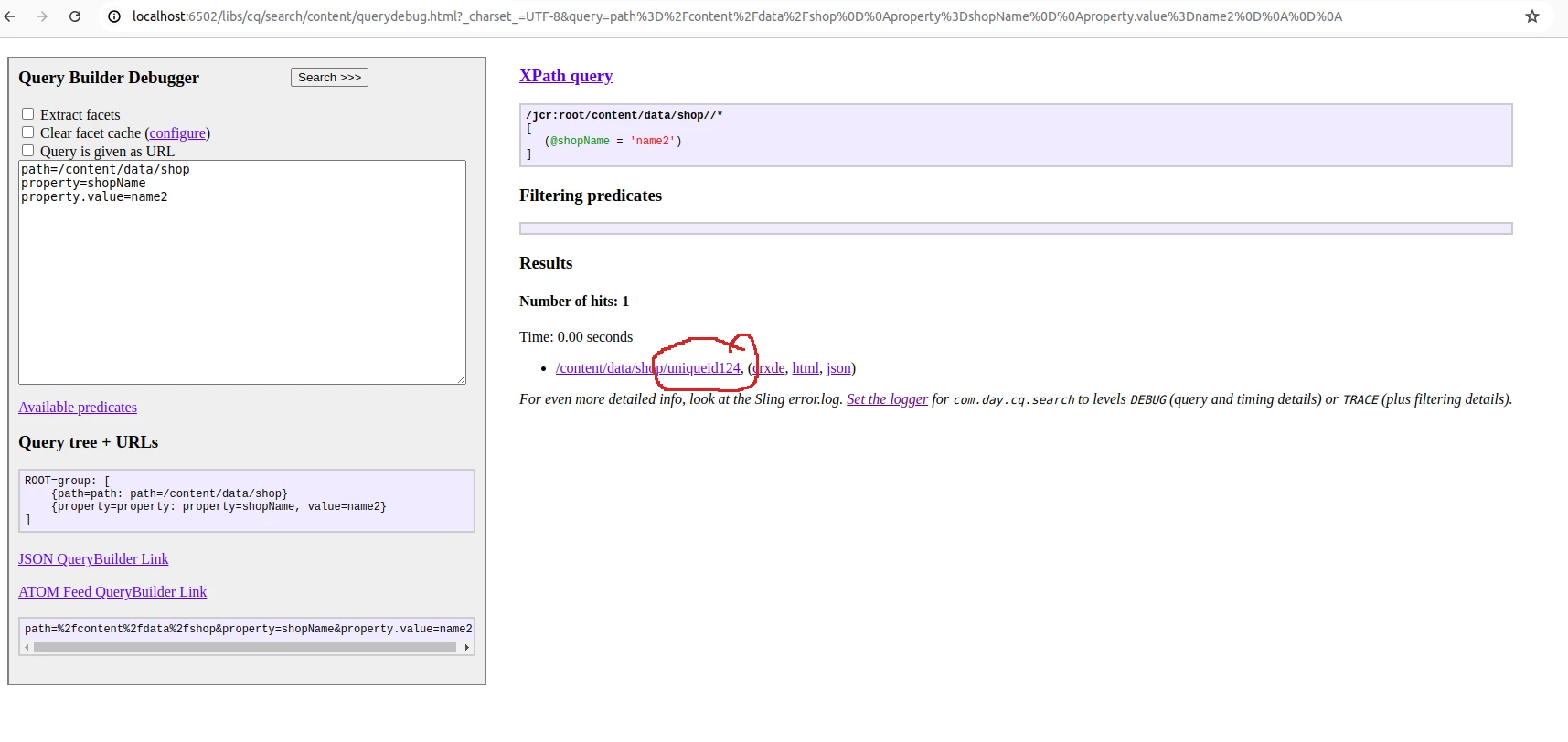Screen dimensions: 1568x742
Task: Open the XPath query heading link
Action: (566, 76)
